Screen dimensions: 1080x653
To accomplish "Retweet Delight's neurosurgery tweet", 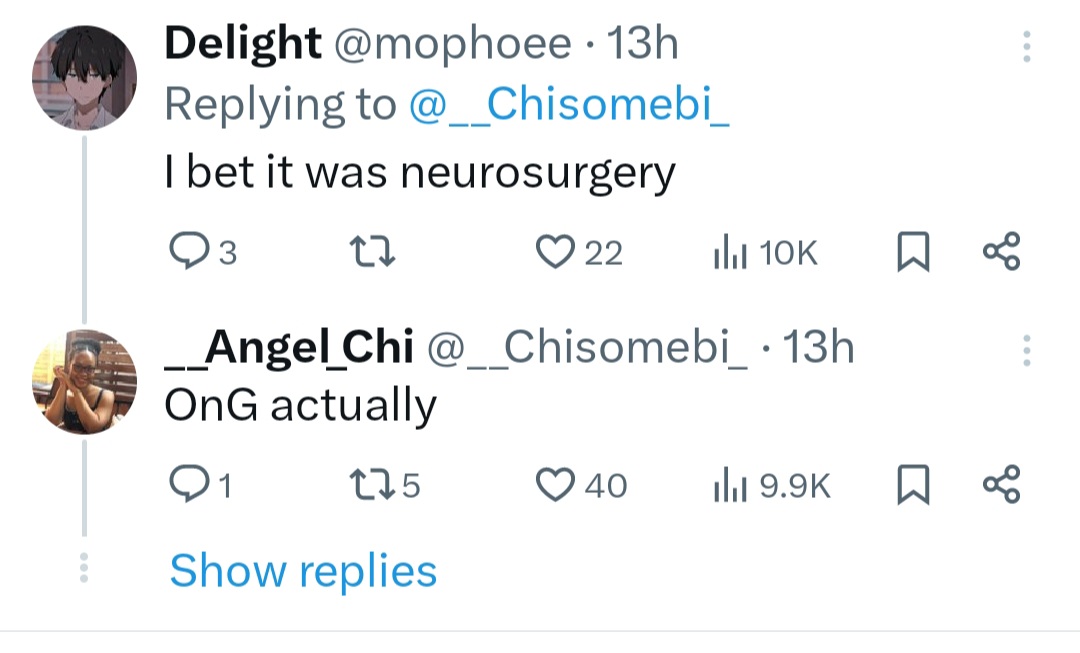I will pos(378,253).
